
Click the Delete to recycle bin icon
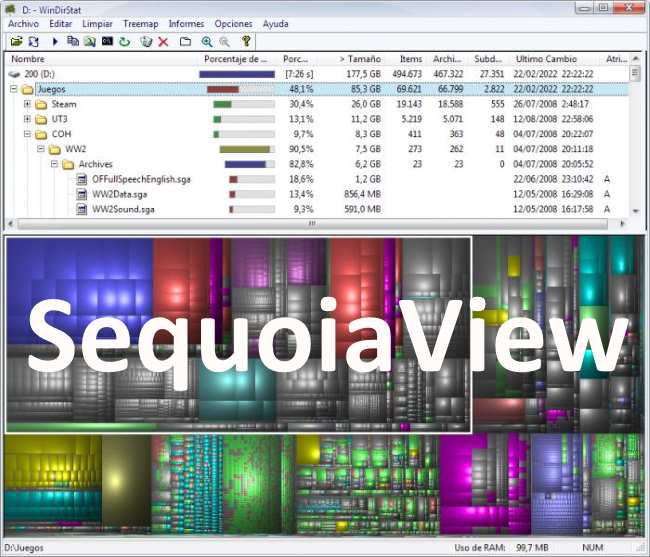click(x=146, y=41)
